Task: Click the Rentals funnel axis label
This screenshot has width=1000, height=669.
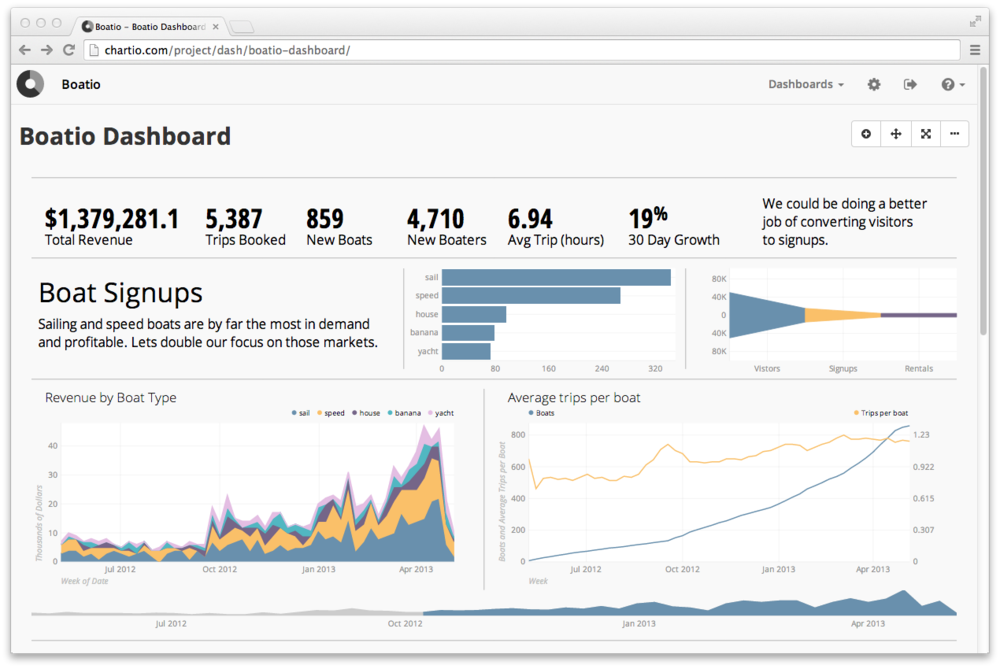Action: pos(918,369)
